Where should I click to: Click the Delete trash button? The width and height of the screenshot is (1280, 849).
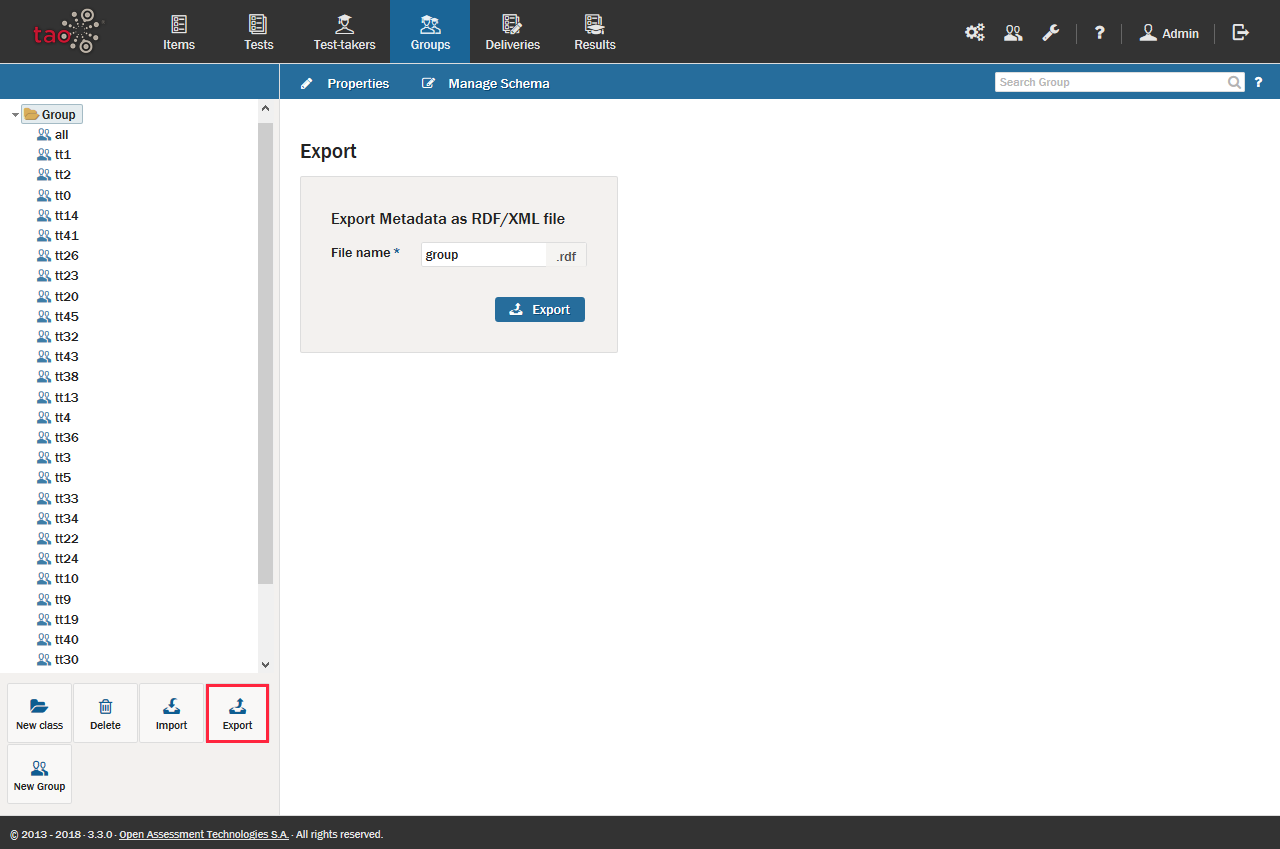(x=105, y=713)
